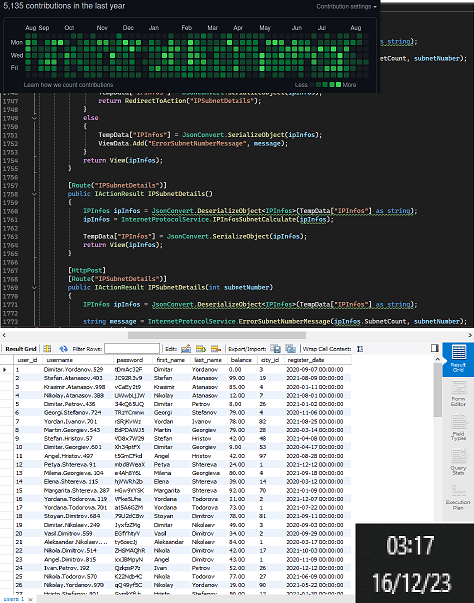Delete selected rows icon
Viewport: 474px width, 603px height.
pyautogui.click(x=216, y=349)
